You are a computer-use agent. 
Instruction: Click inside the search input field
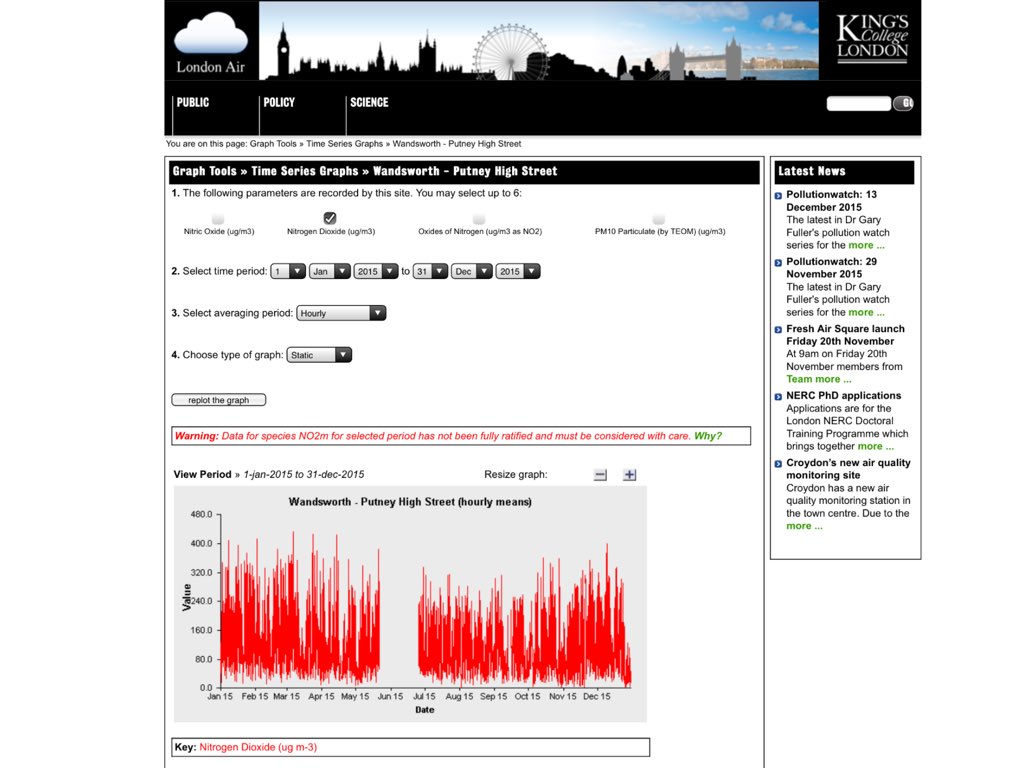click(858, 102)
